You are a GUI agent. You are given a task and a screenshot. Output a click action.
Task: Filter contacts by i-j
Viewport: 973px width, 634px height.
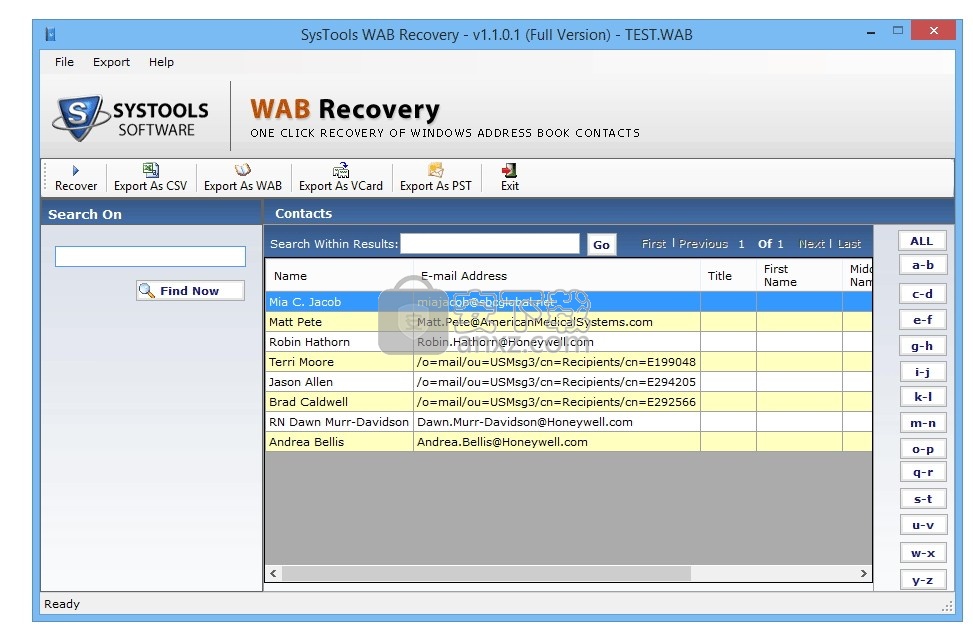(923, 372)
